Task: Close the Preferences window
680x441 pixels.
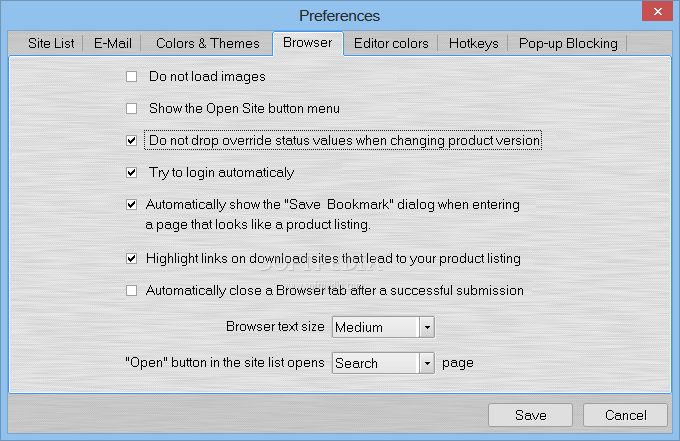Action: click(656, 13)
